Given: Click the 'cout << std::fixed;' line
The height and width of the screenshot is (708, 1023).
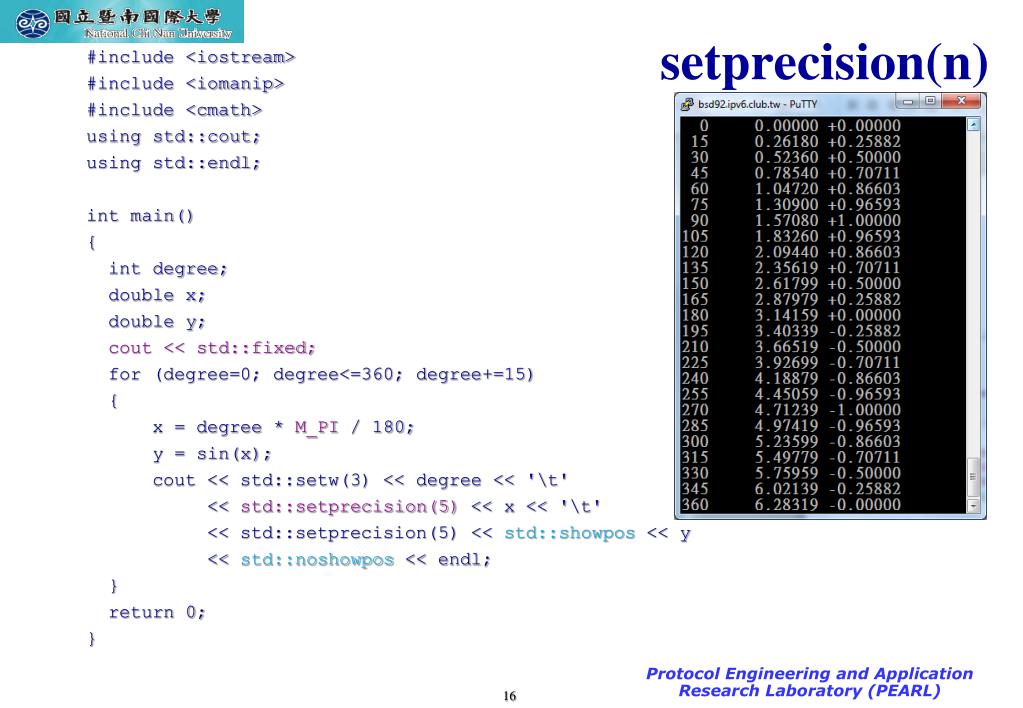Looking at the screenshot, I should tap(212, 348).
